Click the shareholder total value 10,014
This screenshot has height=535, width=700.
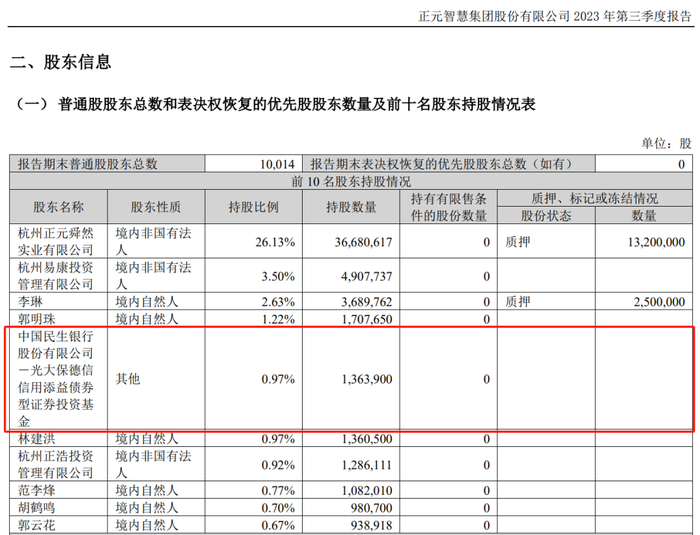277,164
